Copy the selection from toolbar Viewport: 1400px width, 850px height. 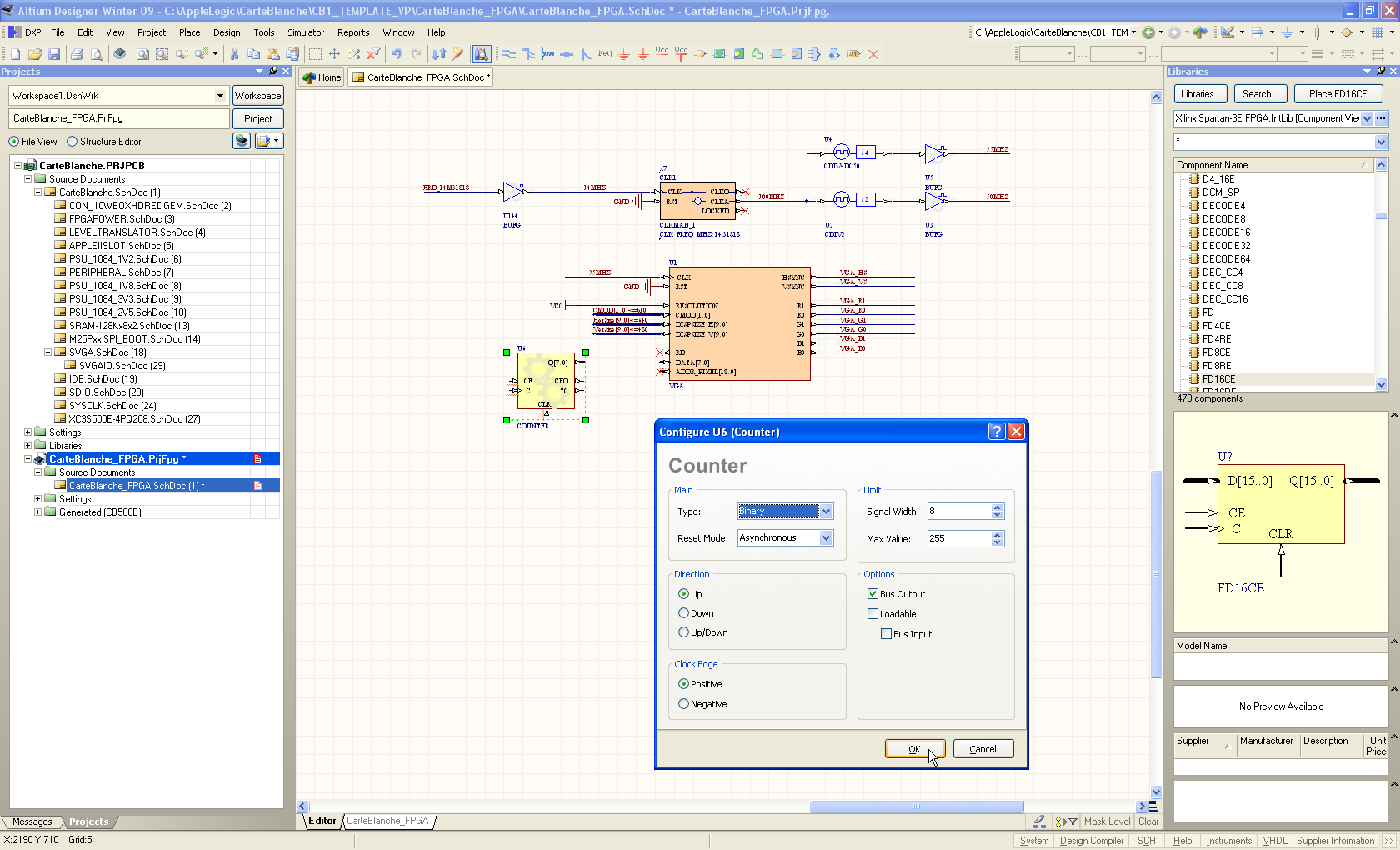pos(253,54)
